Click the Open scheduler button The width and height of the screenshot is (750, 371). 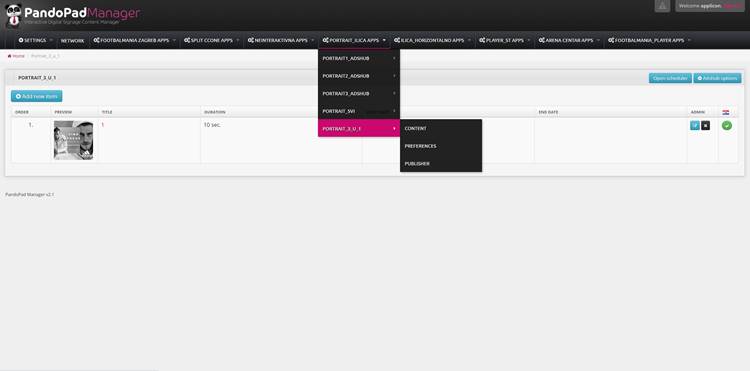[670, 78]
